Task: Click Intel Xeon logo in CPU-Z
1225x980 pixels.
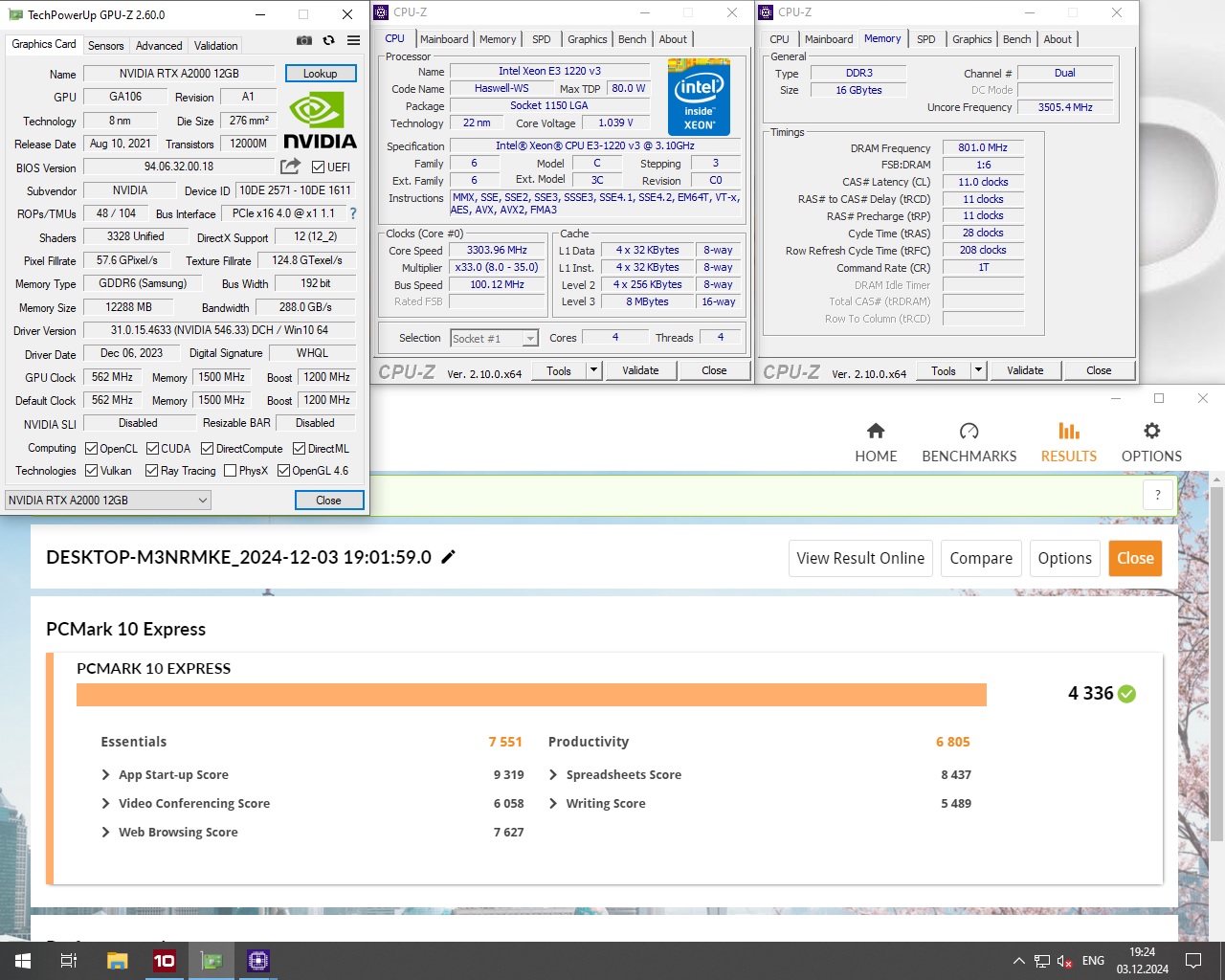Action: point(699,98)
